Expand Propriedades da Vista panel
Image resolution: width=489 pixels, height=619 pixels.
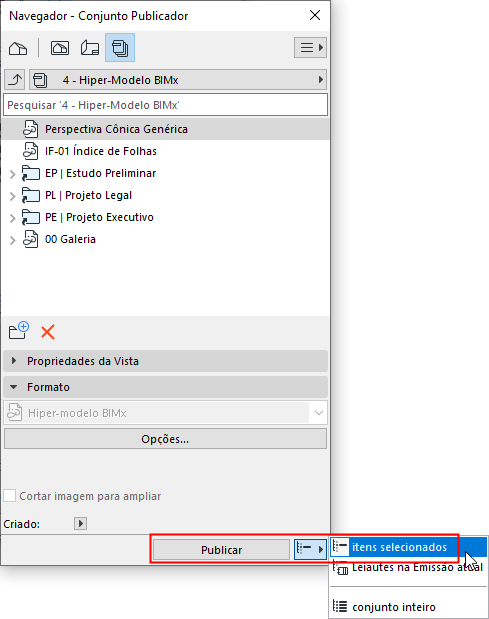coord(165,361)
